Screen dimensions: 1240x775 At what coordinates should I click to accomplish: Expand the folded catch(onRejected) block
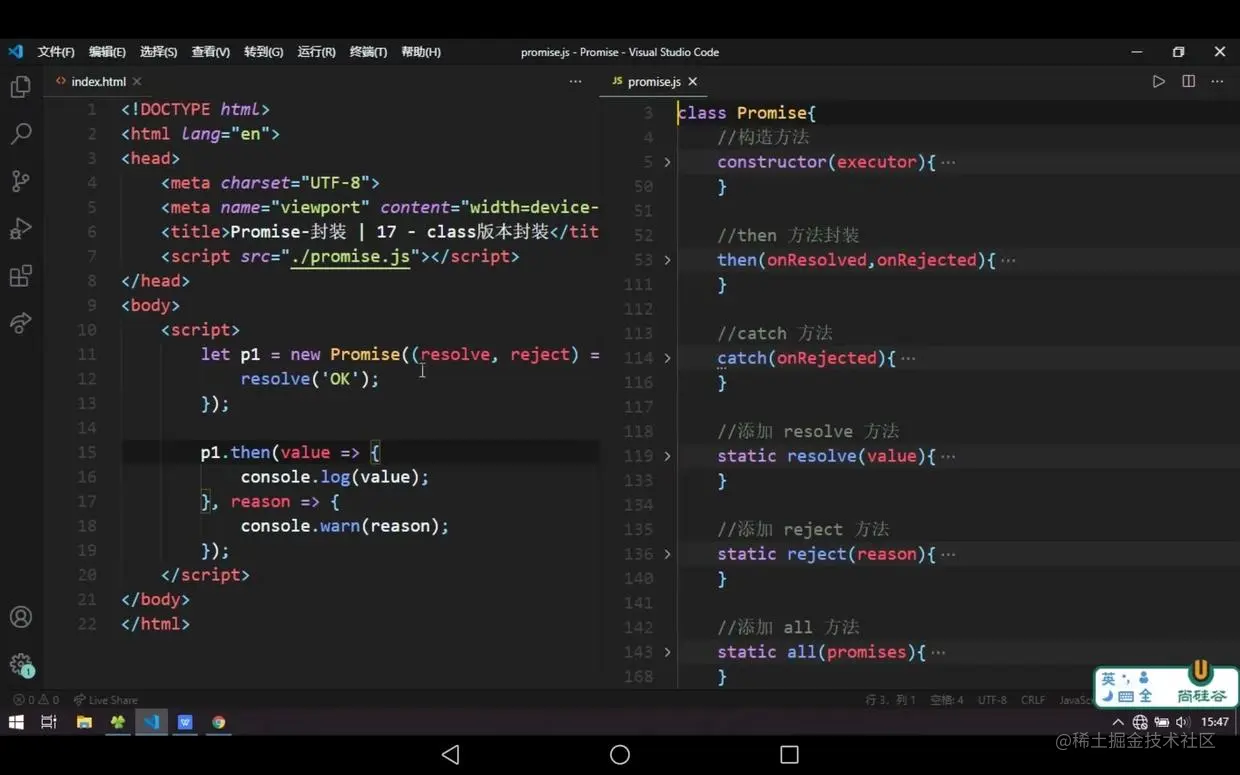tap(667, 358)
